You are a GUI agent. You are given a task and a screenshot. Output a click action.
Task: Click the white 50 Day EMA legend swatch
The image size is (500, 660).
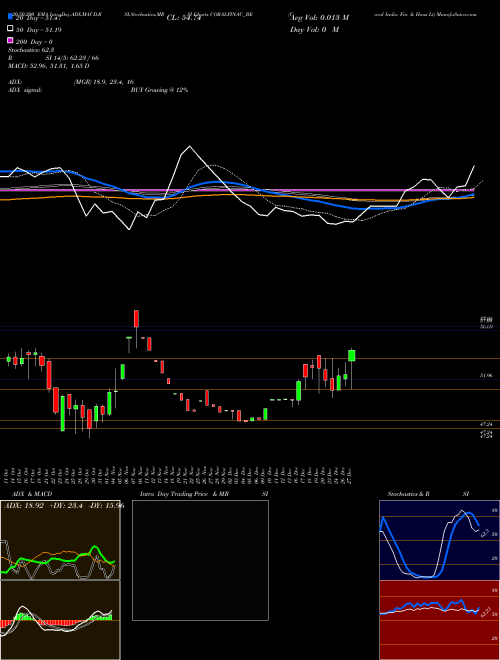10,29
